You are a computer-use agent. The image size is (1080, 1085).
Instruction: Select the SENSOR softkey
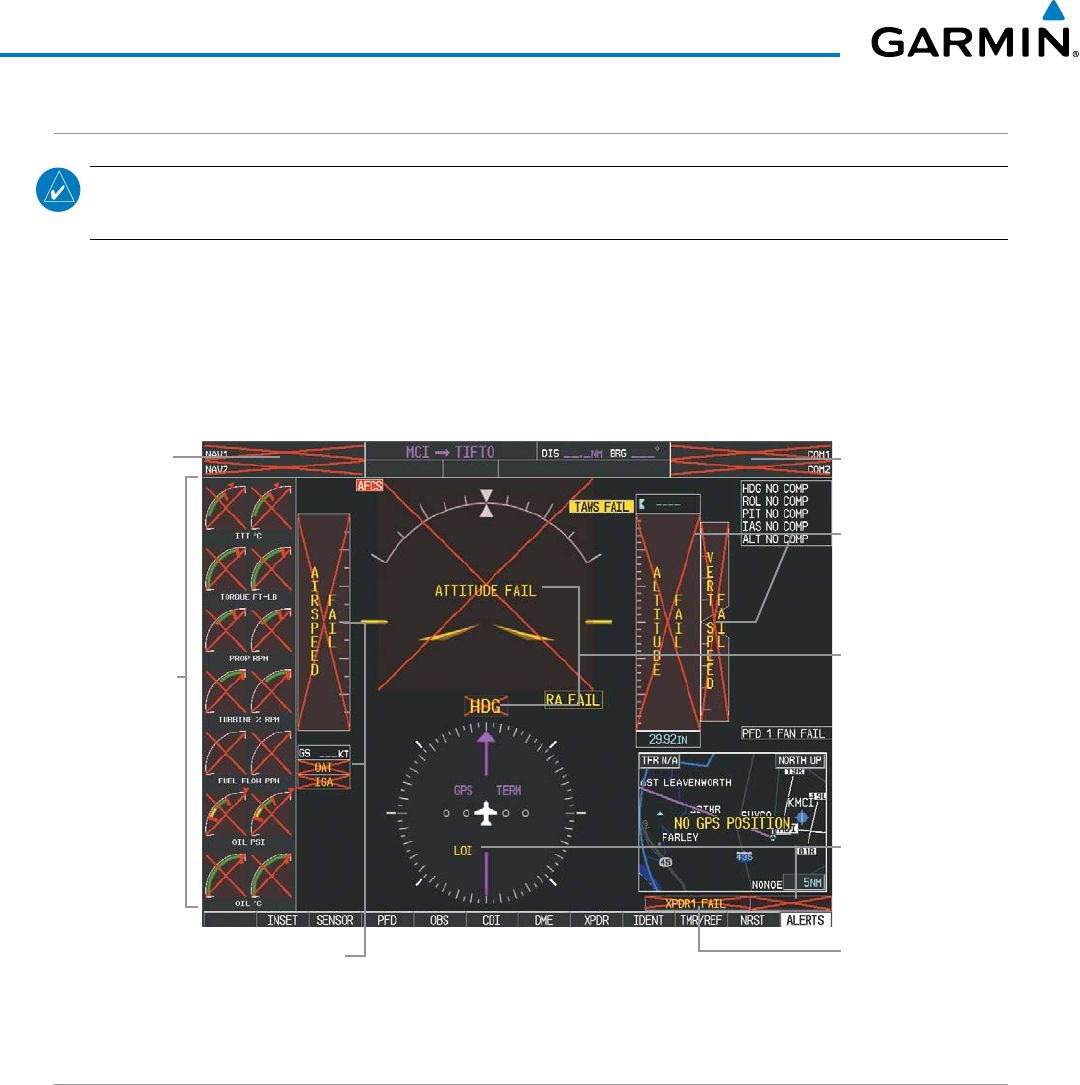tap(335, 920)
